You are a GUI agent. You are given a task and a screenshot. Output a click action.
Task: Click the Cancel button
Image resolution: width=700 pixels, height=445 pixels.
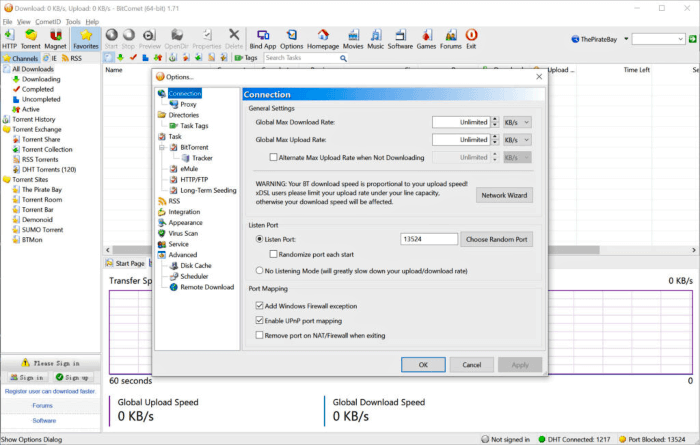471,365
